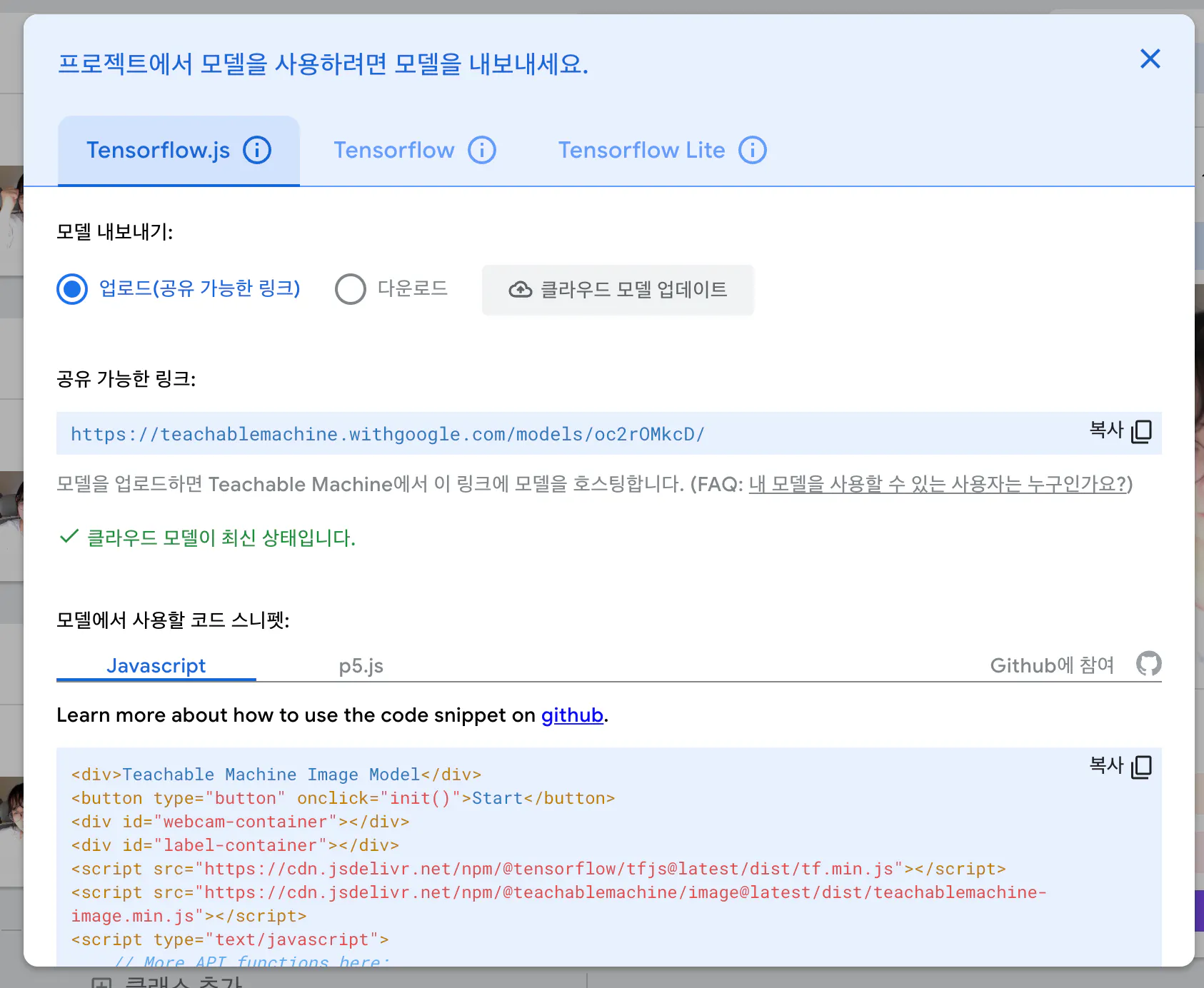The width and height of the screenshot is (1204, 988).
Task: Close the export model dialog
Action: pyautogui.click(x=1150, y=59)
